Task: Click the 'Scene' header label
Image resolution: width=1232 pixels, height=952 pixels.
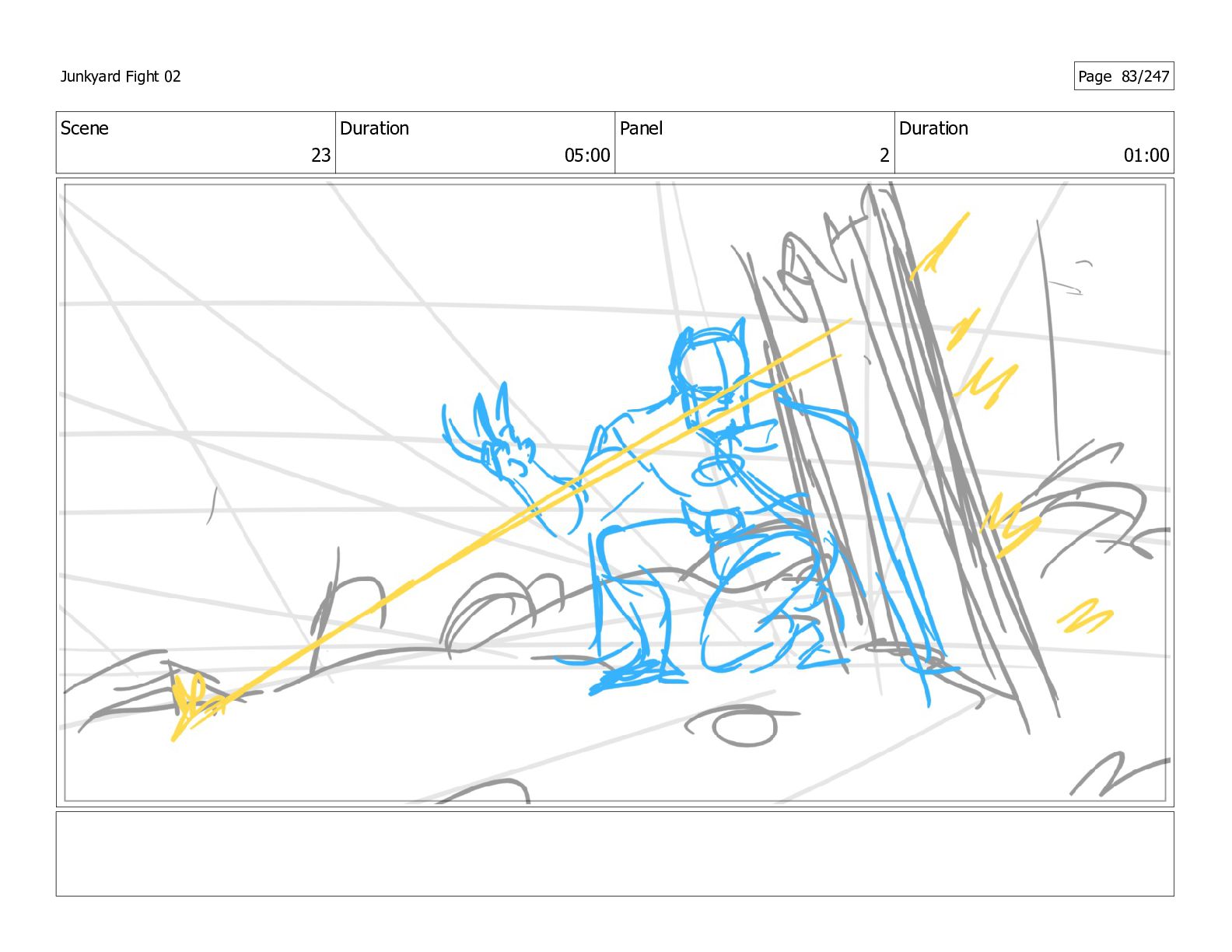Action: click(x=85, y=128)
